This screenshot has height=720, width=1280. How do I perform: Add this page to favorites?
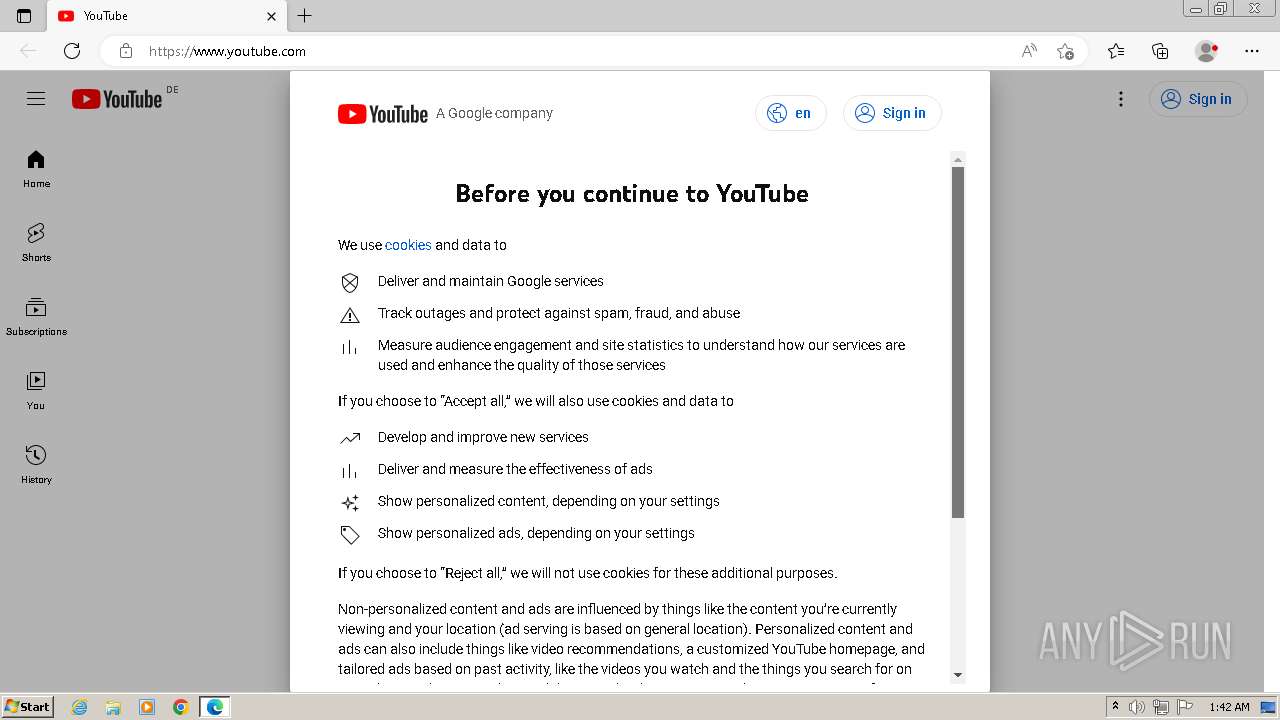click(x=1065, y=51)
